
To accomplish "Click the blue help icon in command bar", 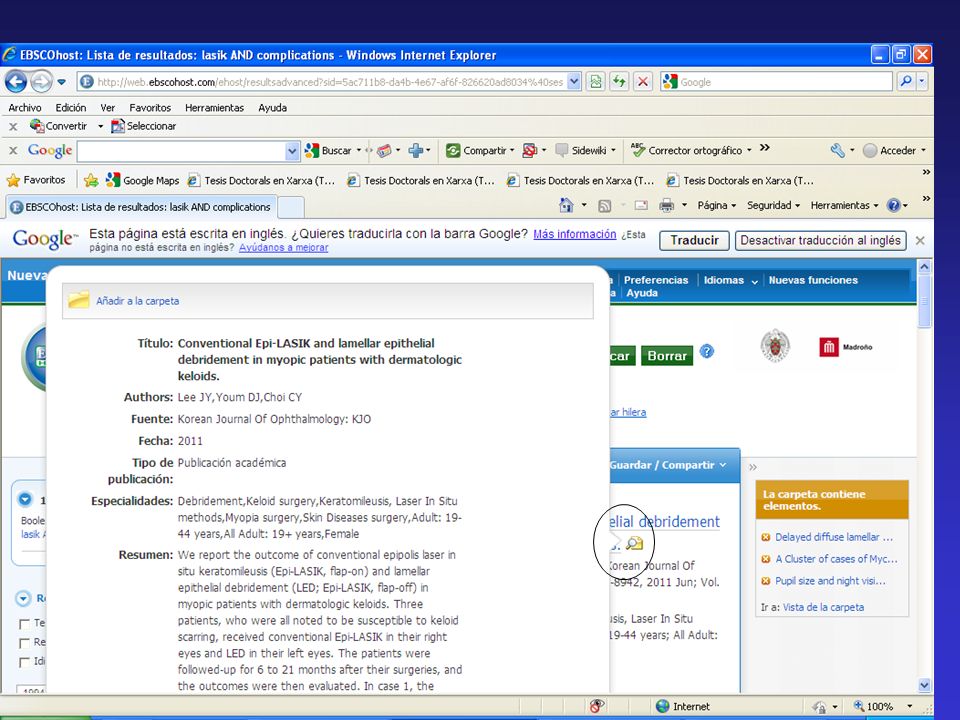I will pyautogui.click(x=894, y=206).
